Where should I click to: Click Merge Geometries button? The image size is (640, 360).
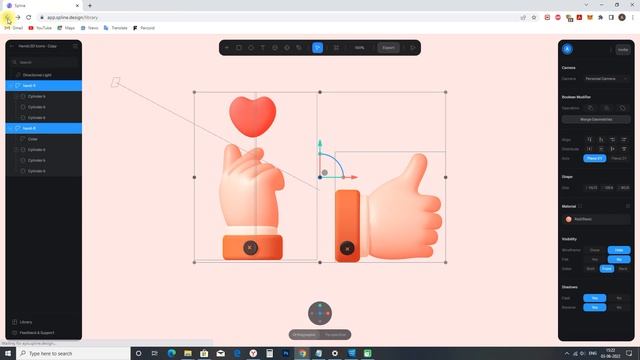(x=596, y=120)
